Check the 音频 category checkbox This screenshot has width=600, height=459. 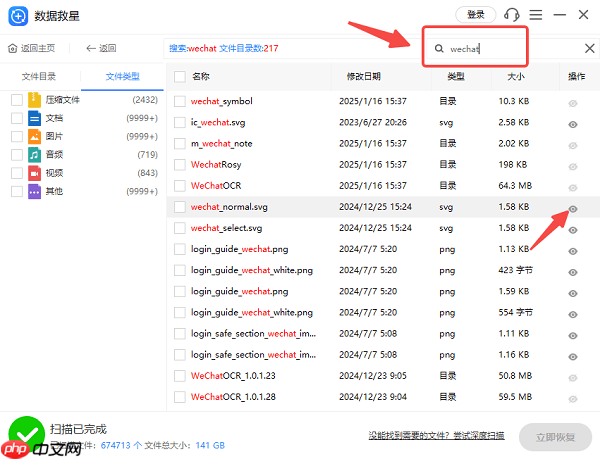point(17,155)
